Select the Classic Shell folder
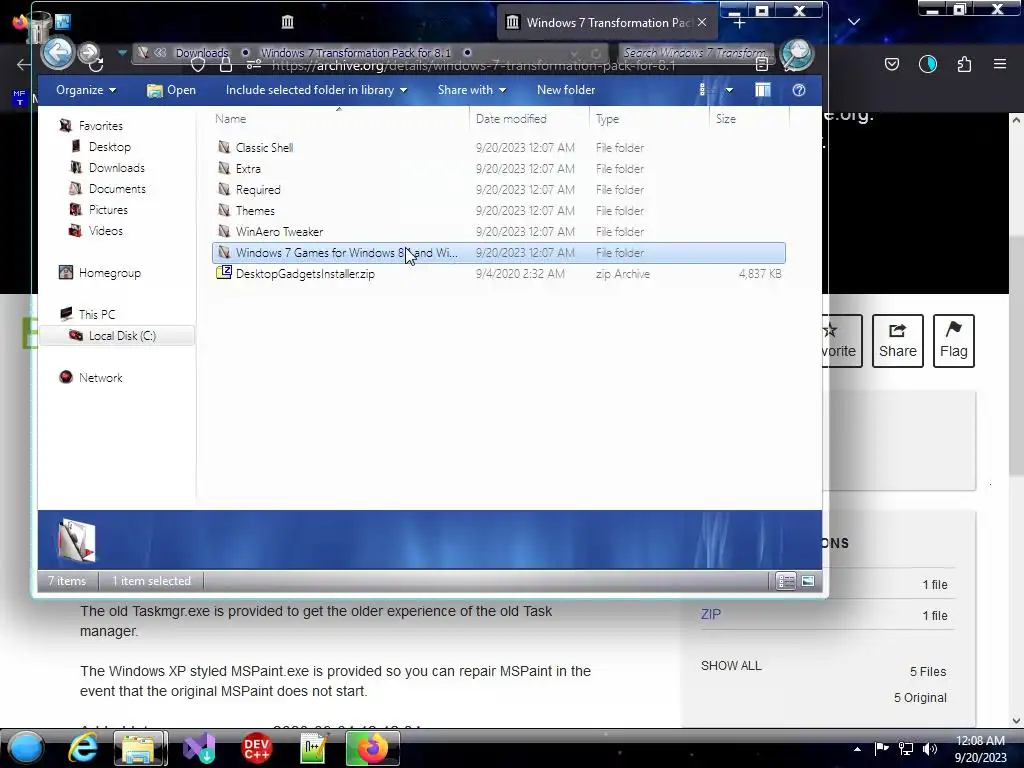 pyautogui.click(x=499, y=148)
